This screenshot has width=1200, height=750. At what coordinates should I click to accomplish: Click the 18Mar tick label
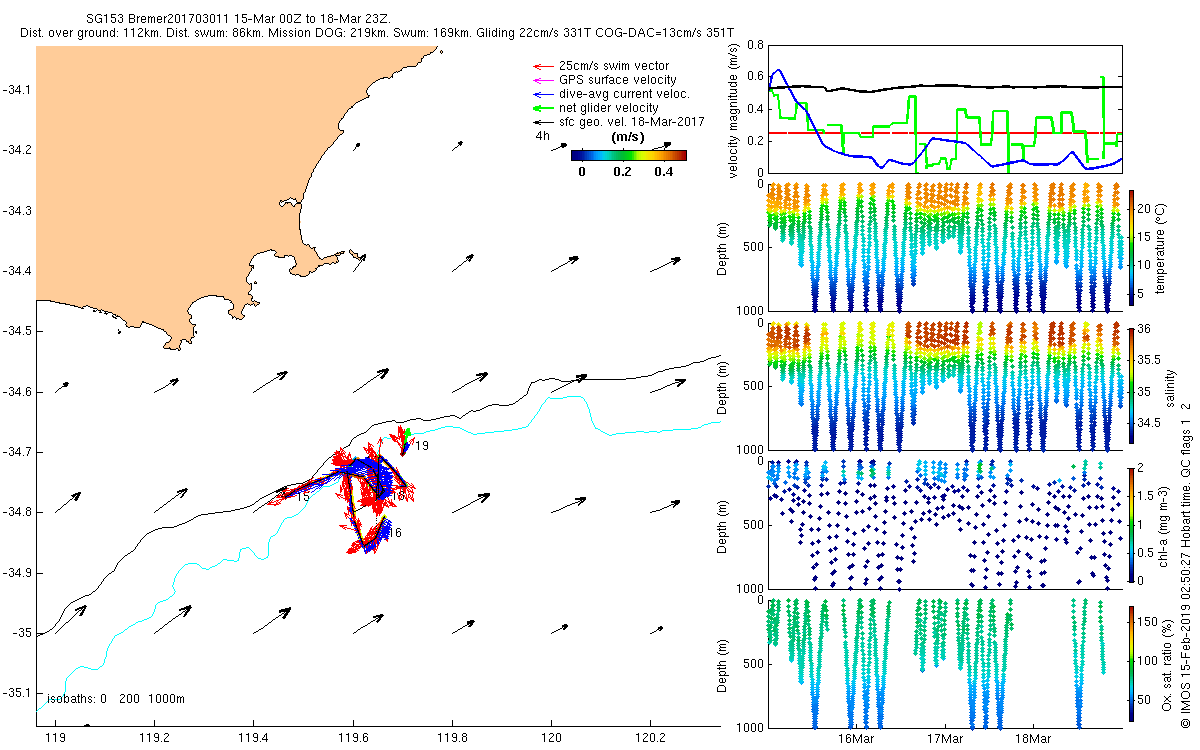click(x=1033, y=740)
